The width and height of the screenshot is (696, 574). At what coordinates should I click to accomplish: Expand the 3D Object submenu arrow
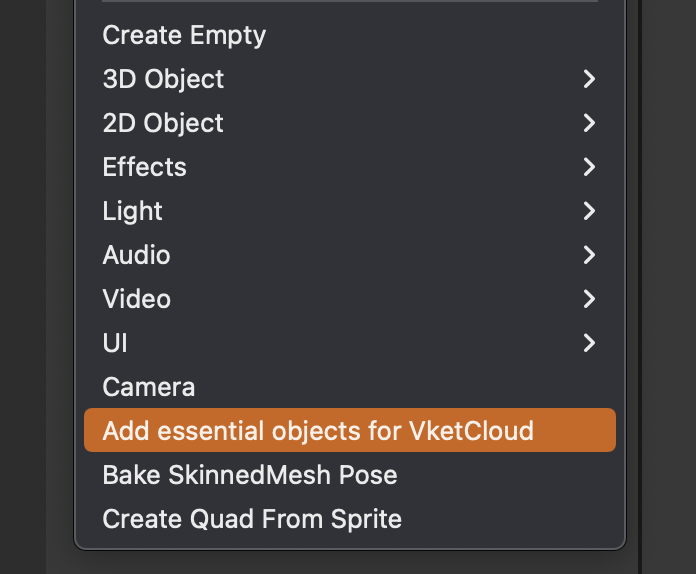pos(589,79)
